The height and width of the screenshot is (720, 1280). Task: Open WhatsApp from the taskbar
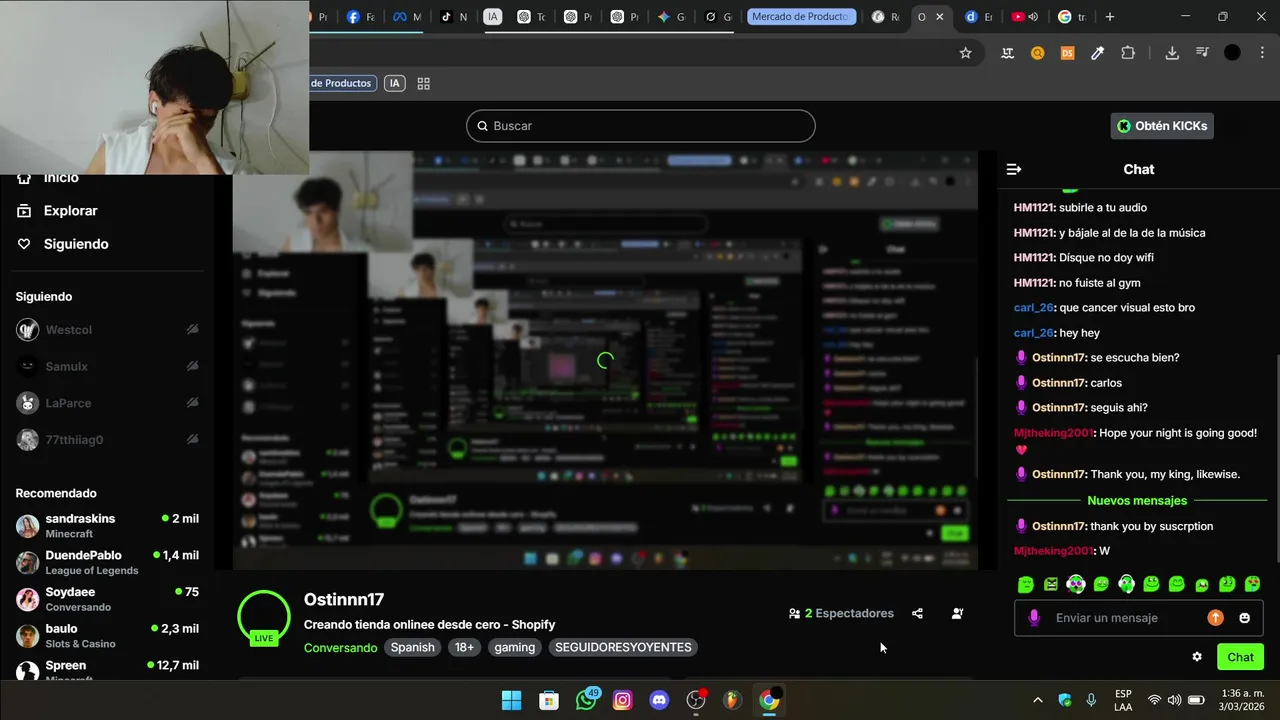point(586,700)
